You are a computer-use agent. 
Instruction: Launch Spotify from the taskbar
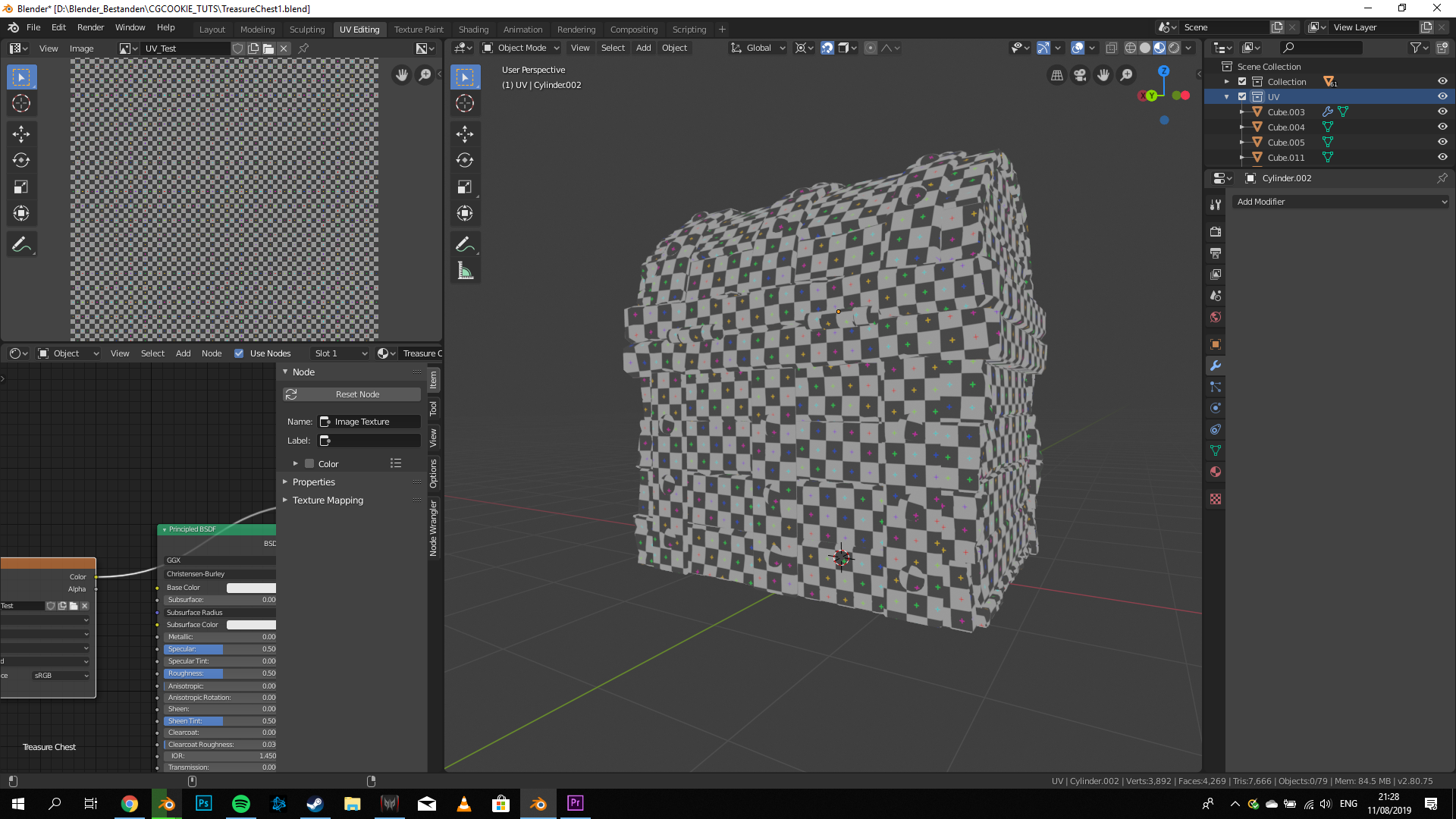[x=240, y=804]
